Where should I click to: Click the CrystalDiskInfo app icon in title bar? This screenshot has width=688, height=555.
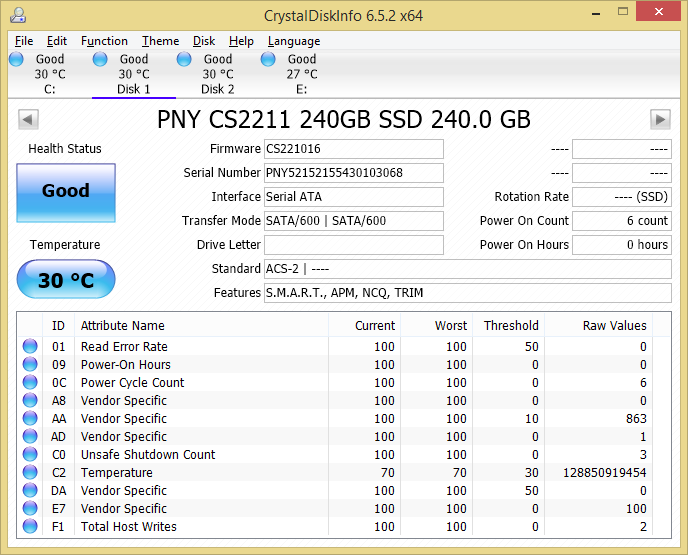tap(17, 15)
